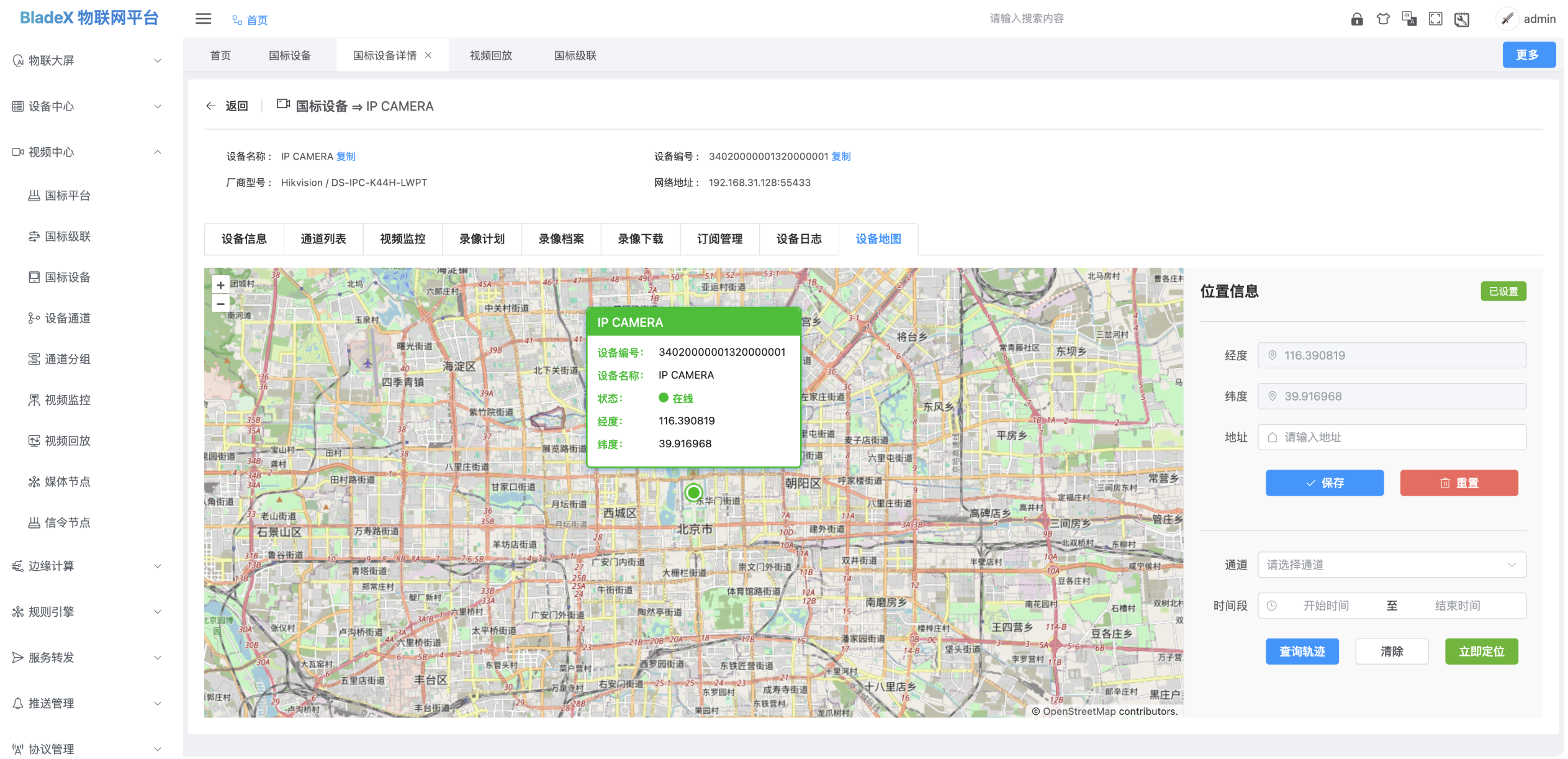The width and height of the screenshot is (1568, 759).
Task: Expand the 服务转发 menu
Action: pos(87,658)
